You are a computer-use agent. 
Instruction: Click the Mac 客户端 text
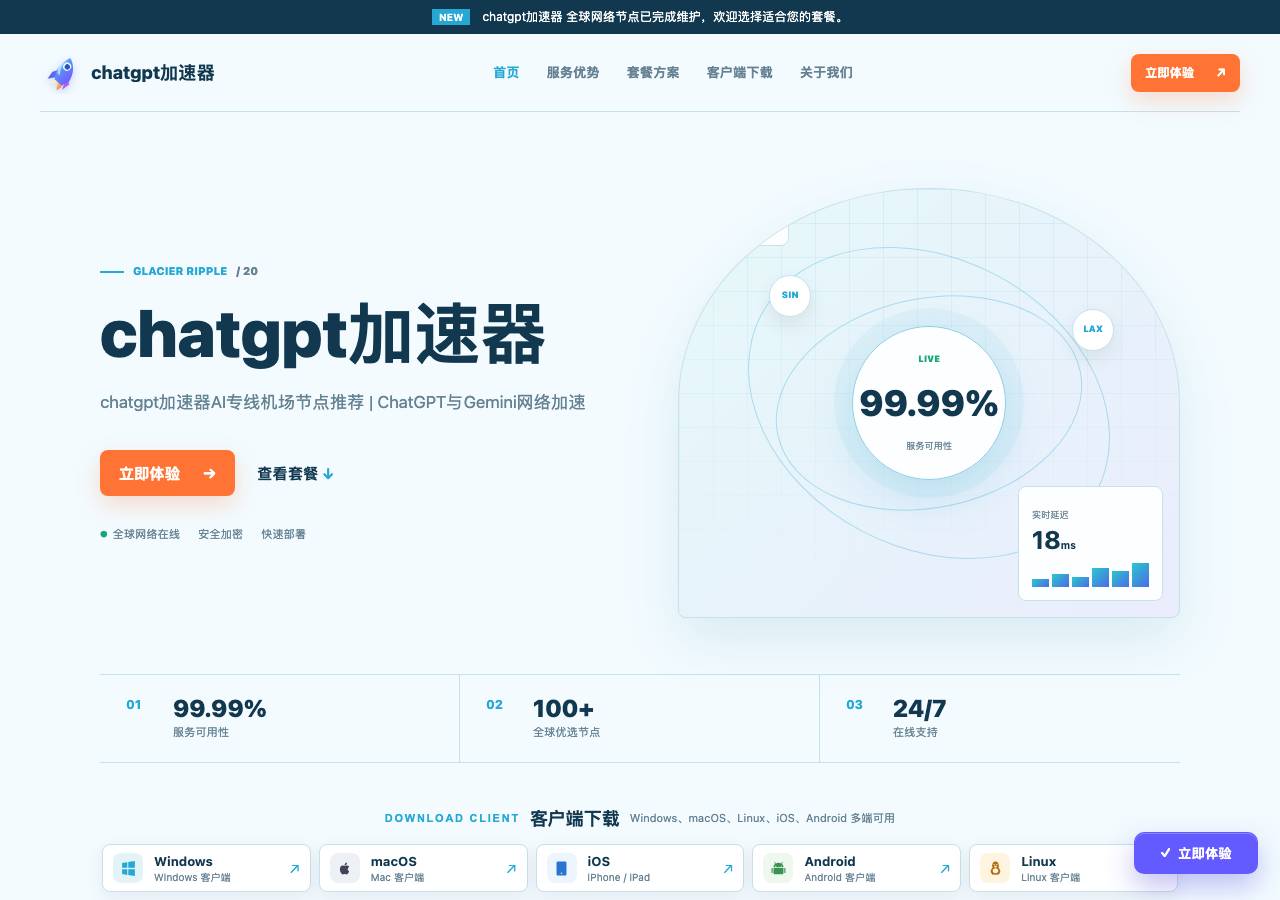click(397, 878)
